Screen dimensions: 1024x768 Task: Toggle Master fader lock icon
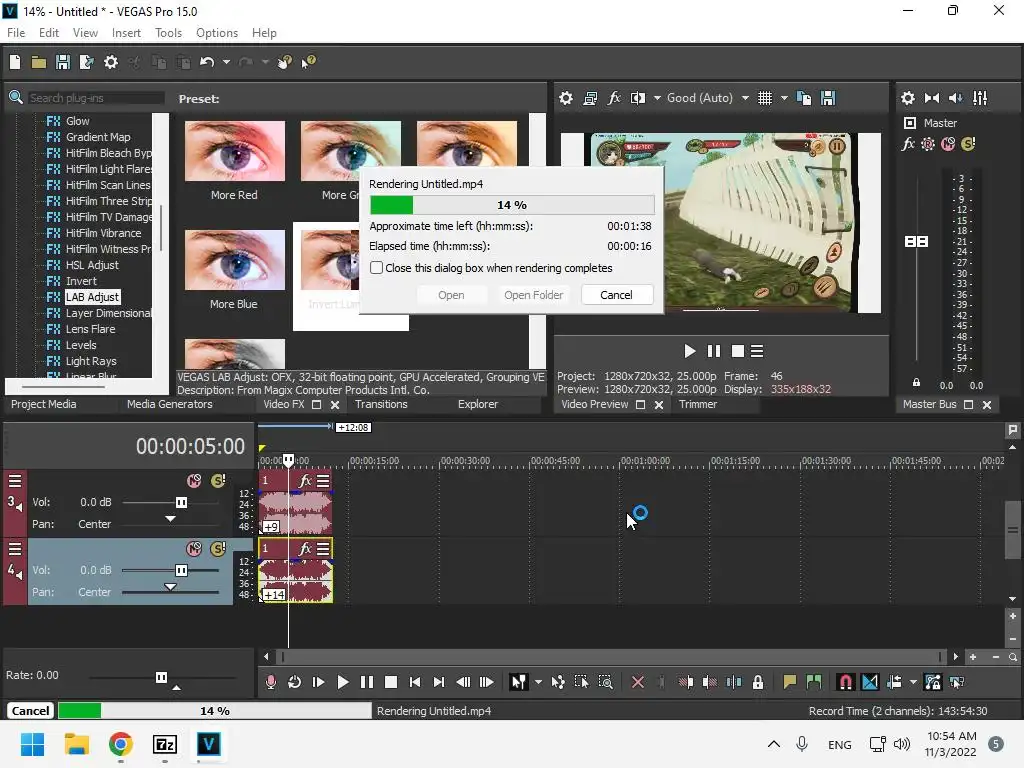[x=916, y=382]
